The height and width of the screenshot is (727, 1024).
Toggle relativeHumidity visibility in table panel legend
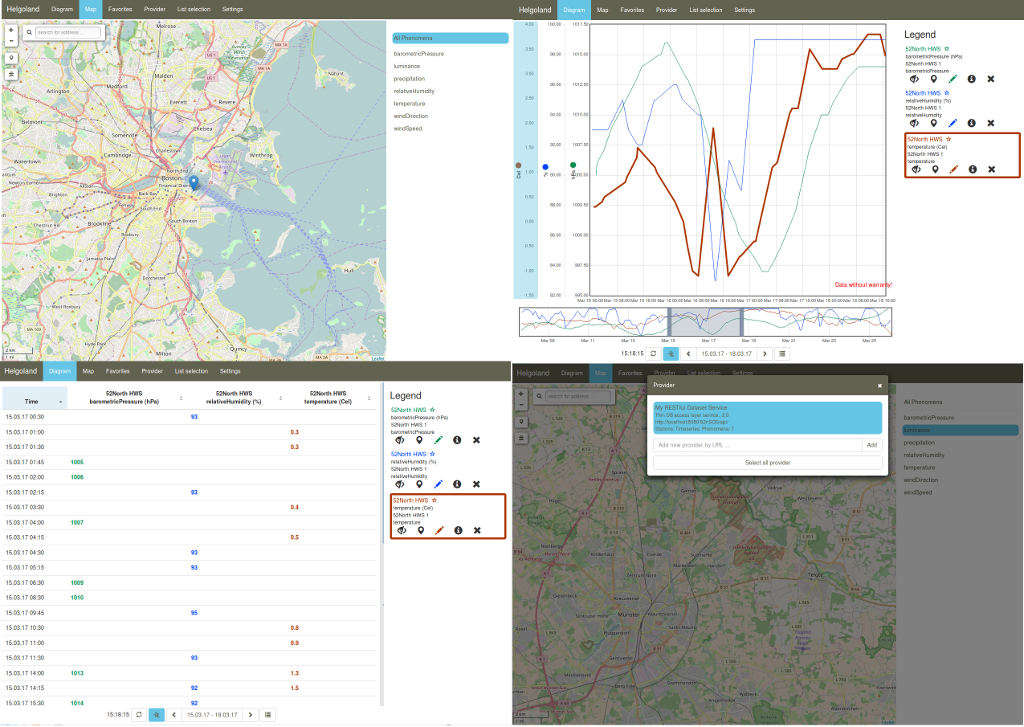[400, 485]
